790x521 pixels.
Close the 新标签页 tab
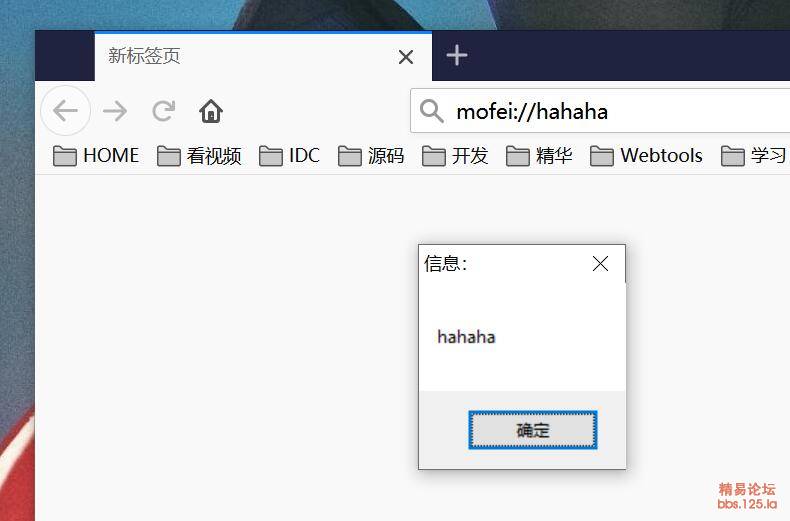[x=406, y=57]
